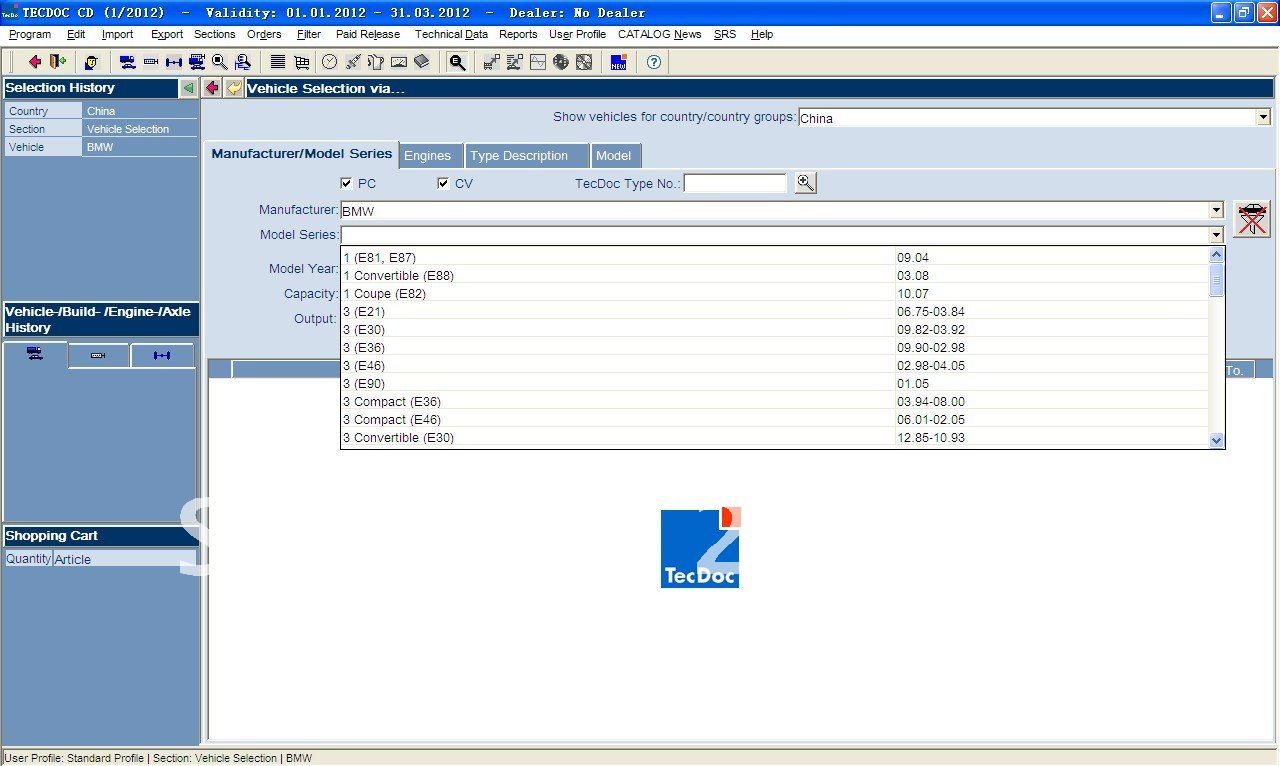Select the Manufacturer/Model Series tab
The image size is (1280, 766).
[x=302, y=154]
